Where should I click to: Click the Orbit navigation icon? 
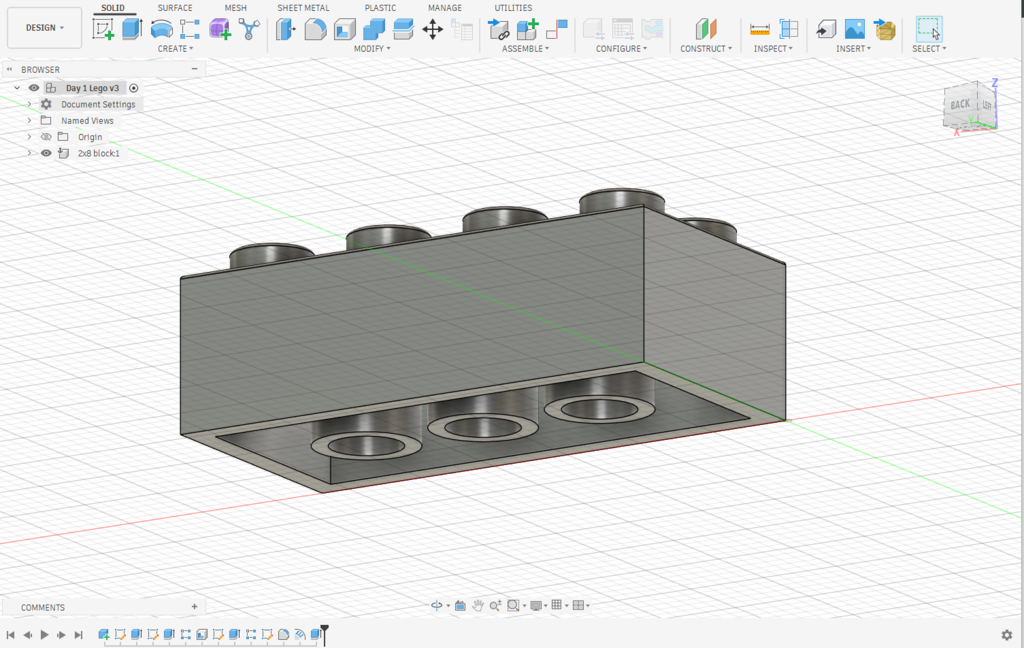[437, 606]
